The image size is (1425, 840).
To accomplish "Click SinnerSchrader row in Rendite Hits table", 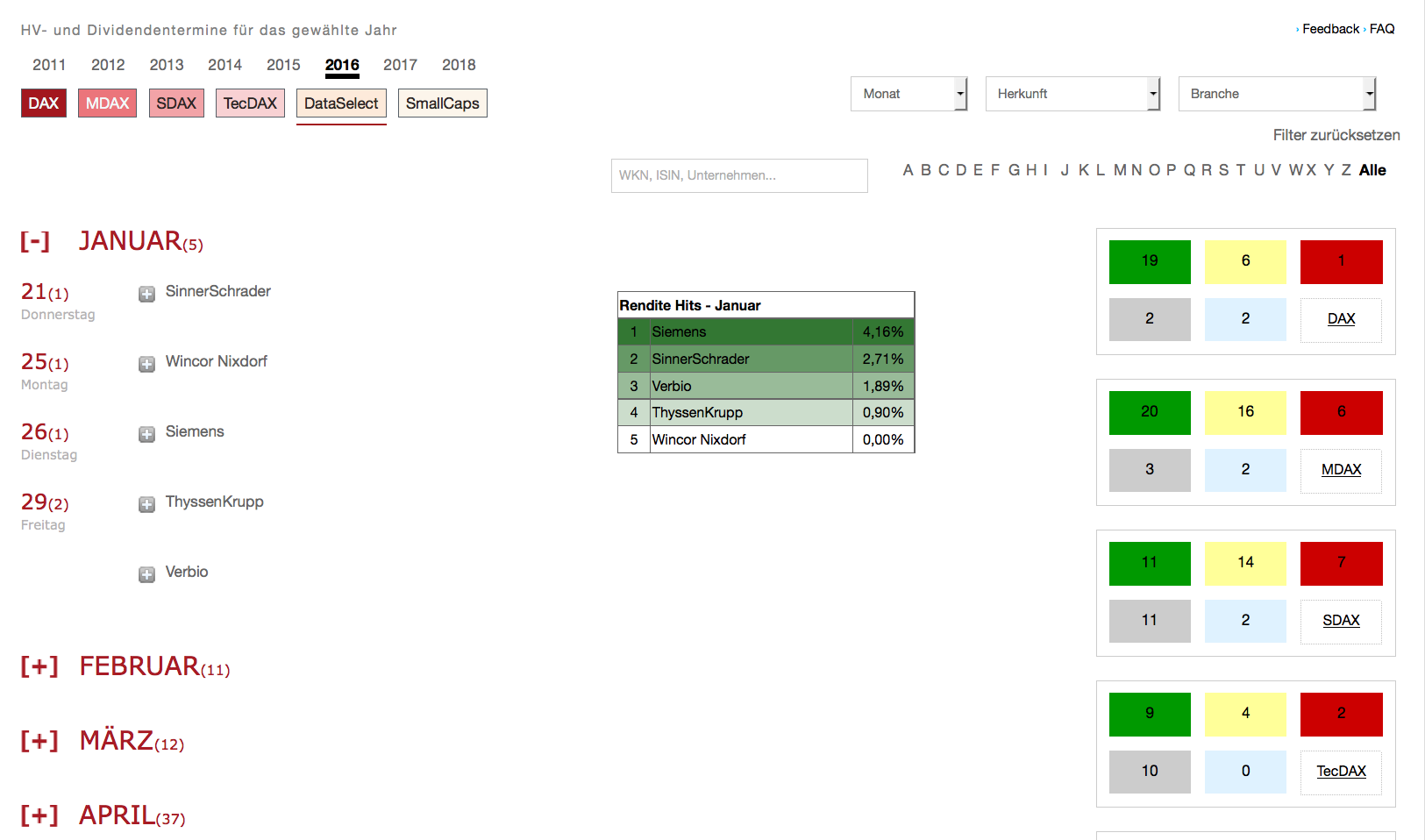I will [x=766, y=359].
